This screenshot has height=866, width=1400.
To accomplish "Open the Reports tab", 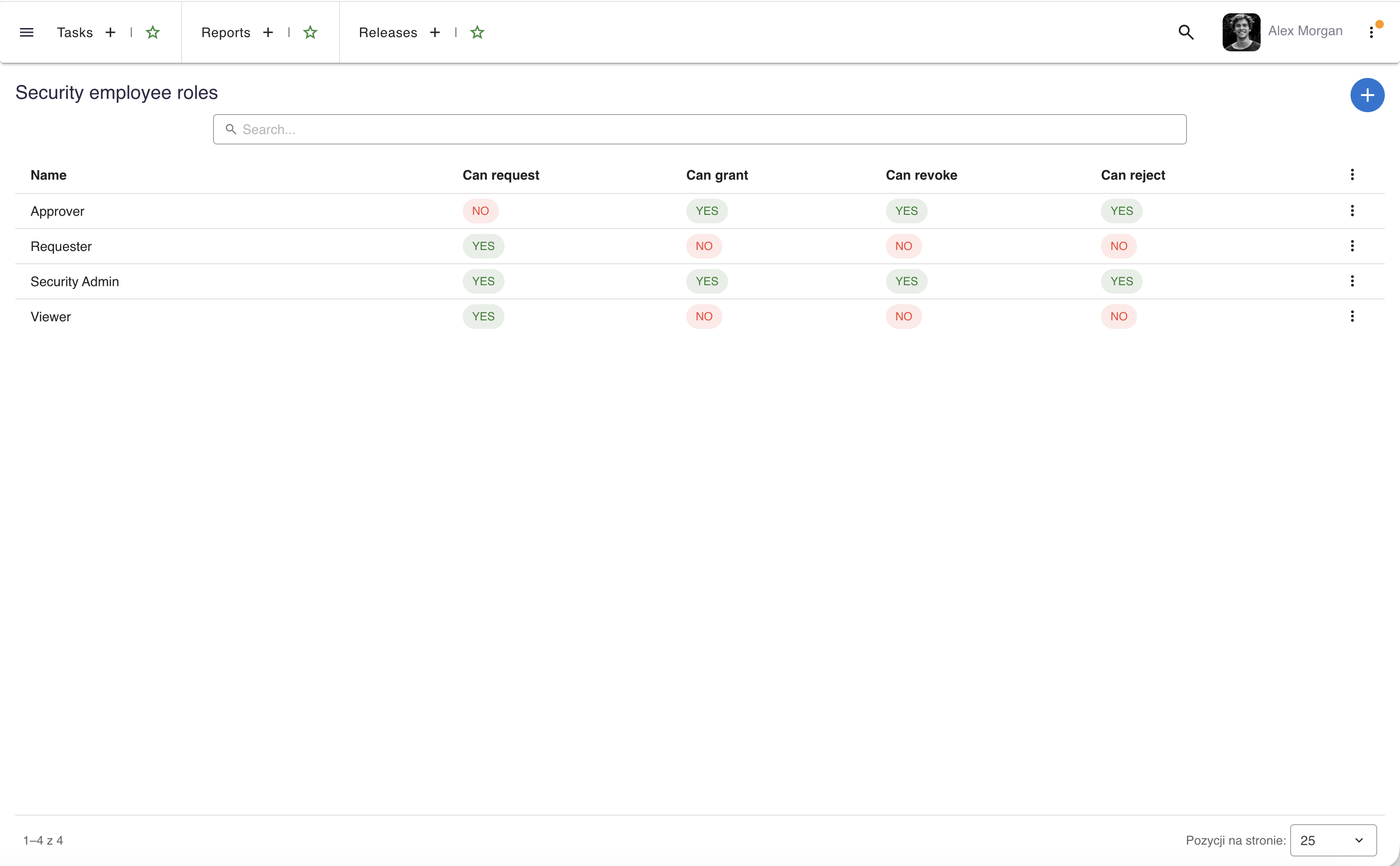I will point(226,33).
